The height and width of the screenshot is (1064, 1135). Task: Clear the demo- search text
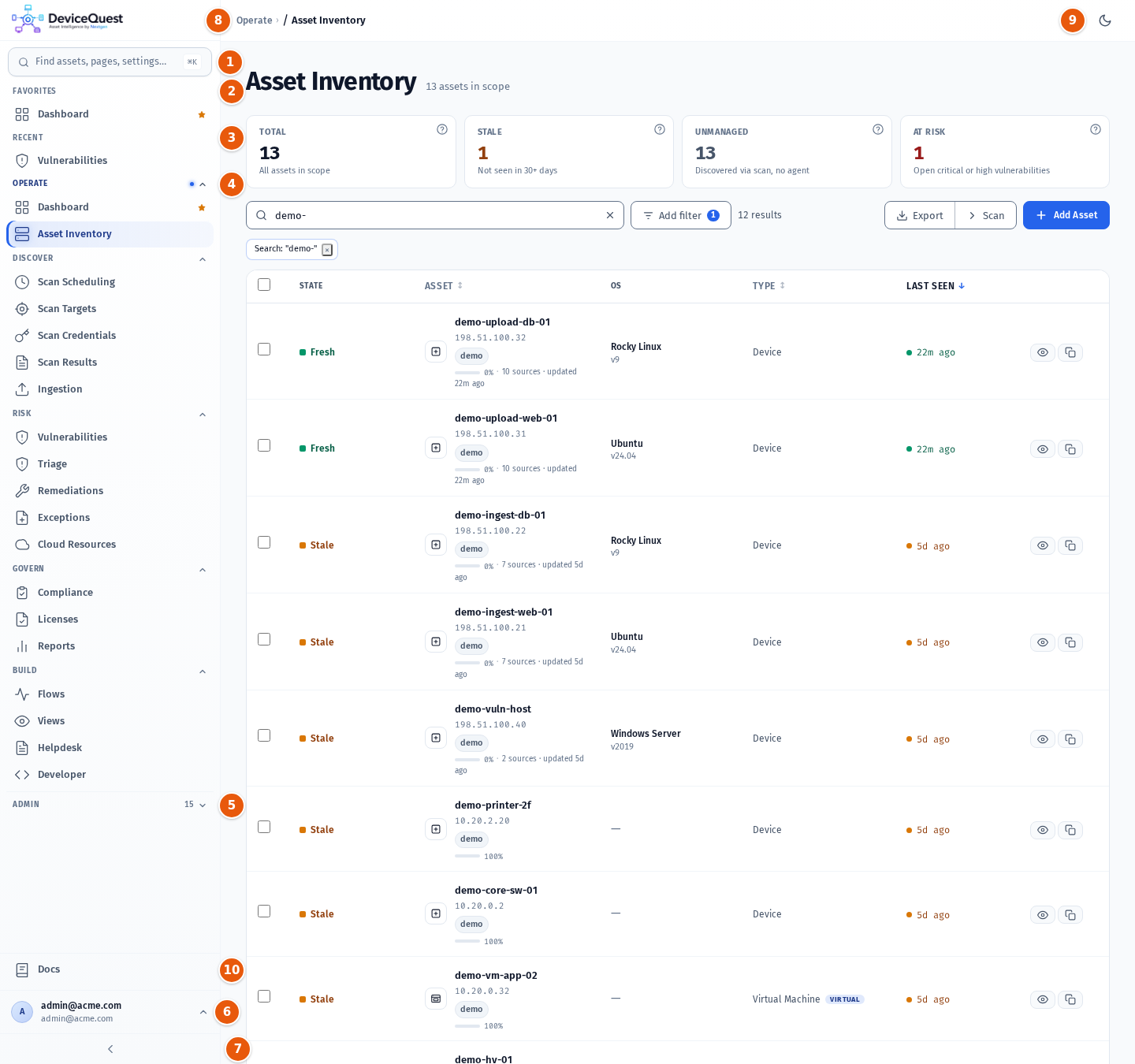click(609, 215)
